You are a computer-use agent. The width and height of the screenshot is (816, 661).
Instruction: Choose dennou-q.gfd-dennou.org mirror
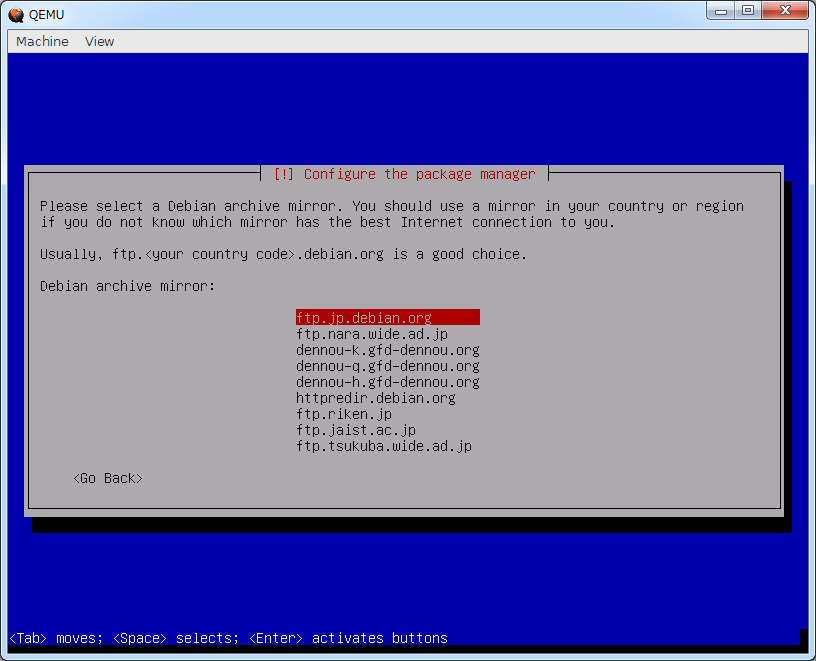(x=388, y=366)
